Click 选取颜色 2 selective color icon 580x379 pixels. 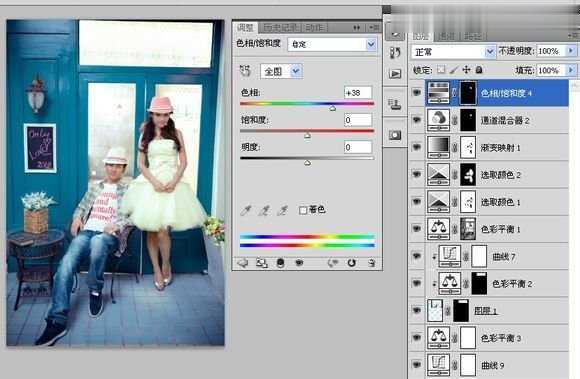pos(438,174)
